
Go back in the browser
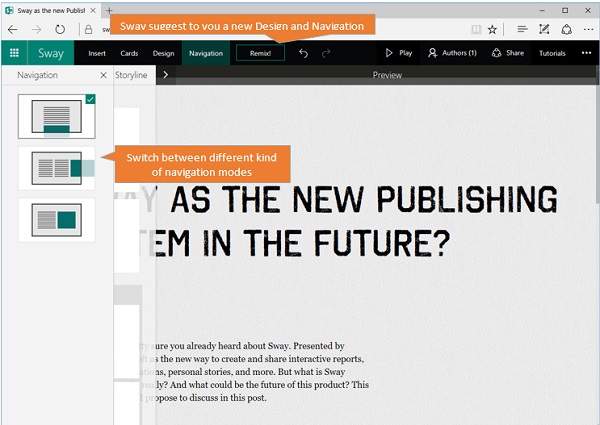click(x=13, y=29)
